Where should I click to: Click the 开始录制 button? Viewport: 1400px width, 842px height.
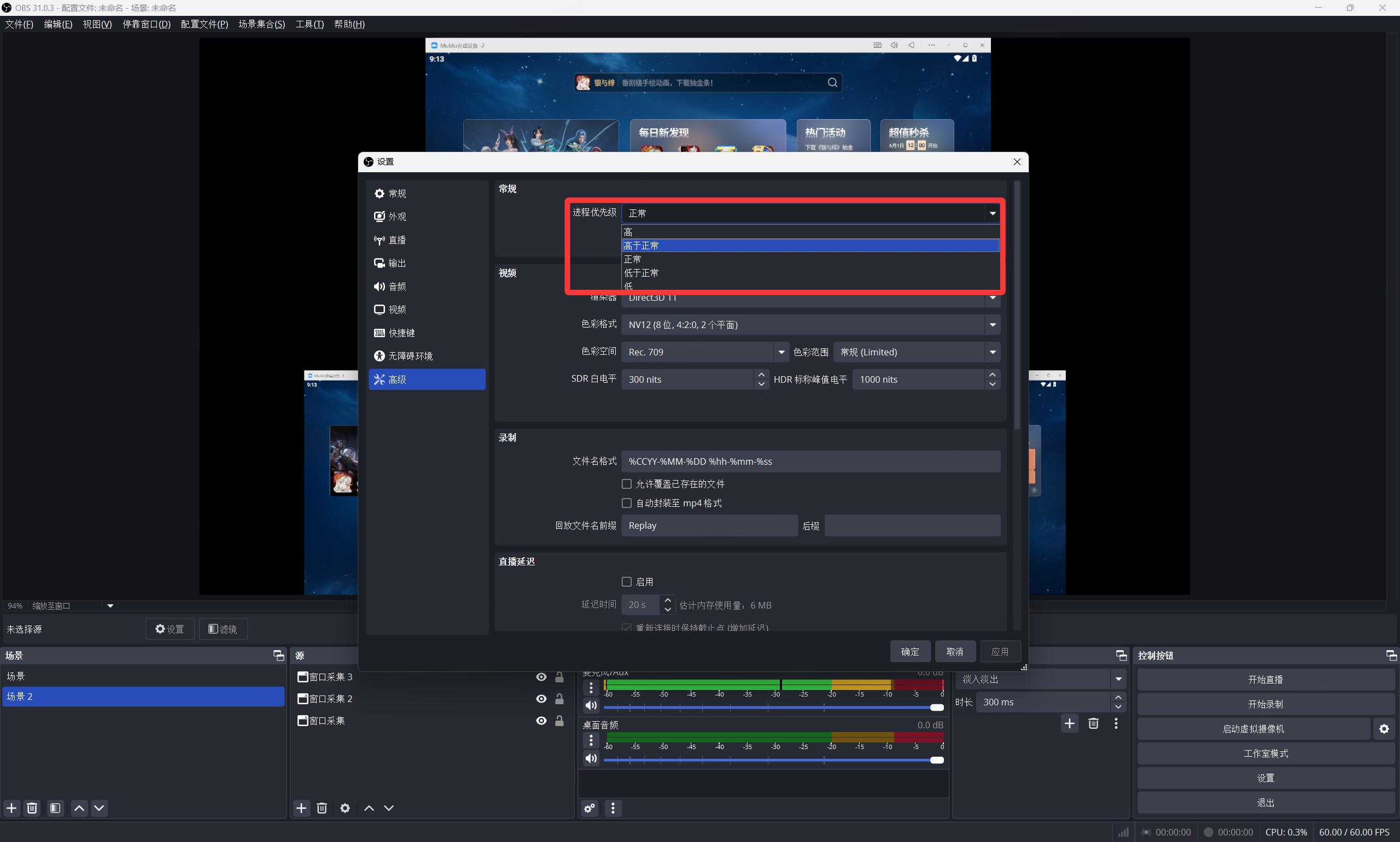pos(1265,704)
